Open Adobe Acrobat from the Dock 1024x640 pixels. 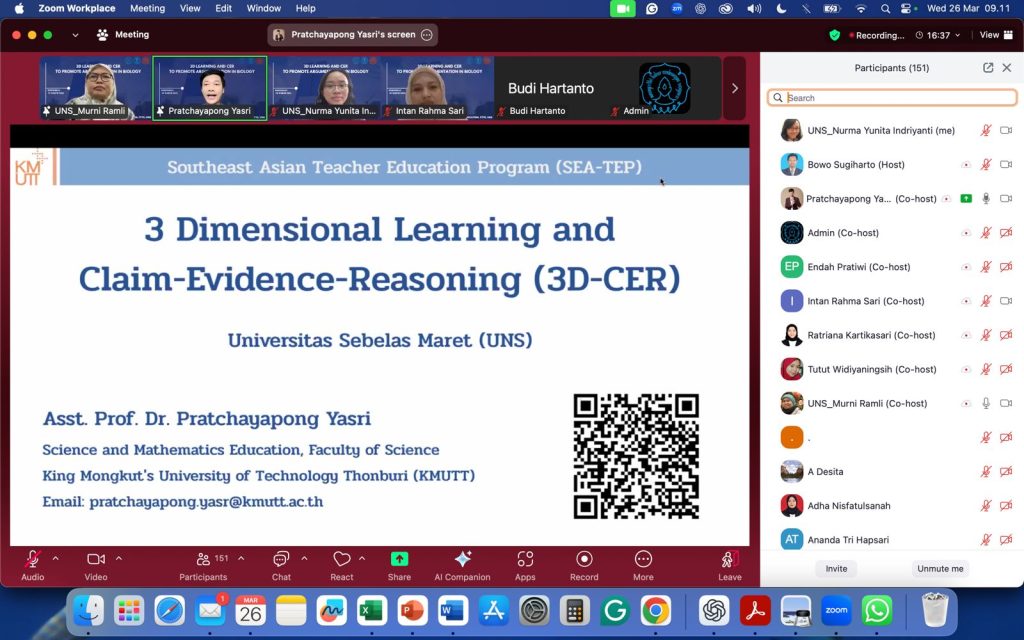pos(756,611)
